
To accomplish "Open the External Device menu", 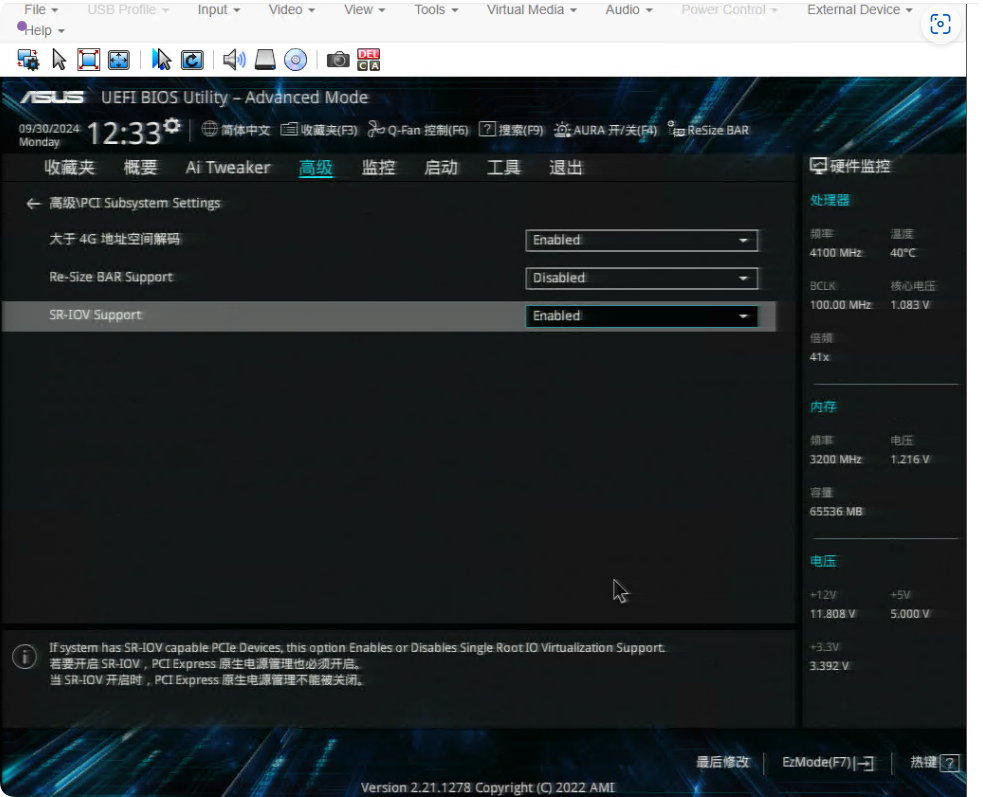I will tap(859, 10).
